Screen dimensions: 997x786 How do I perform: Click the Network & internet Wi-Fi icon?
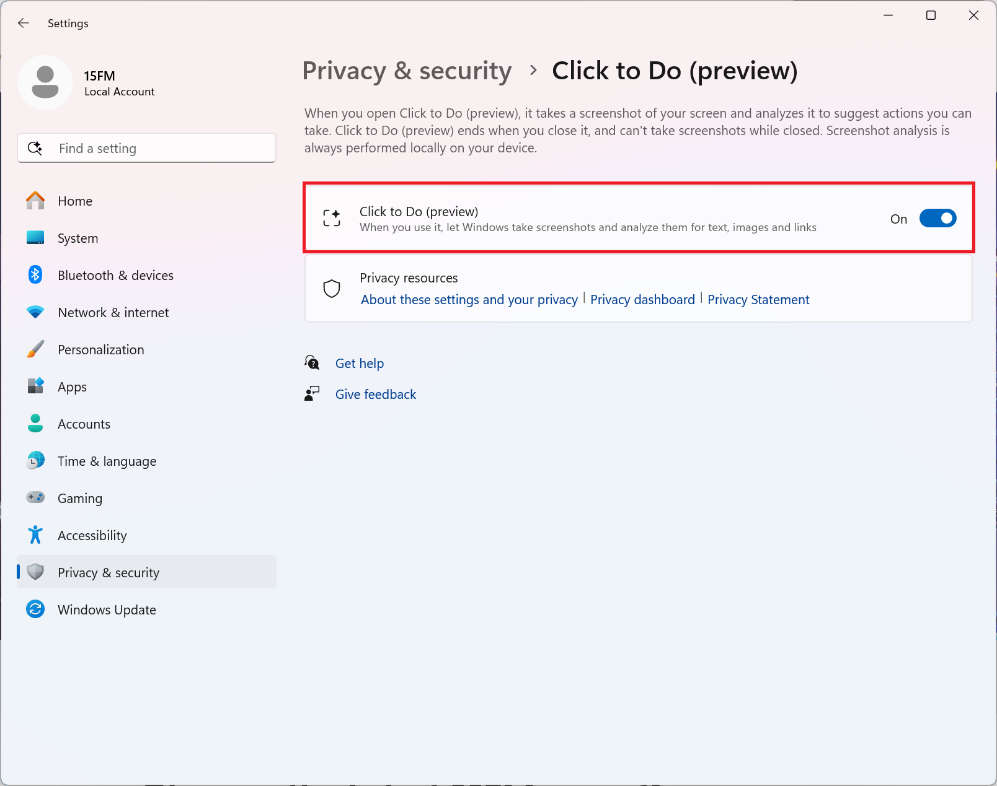click(x=36, y=312)
